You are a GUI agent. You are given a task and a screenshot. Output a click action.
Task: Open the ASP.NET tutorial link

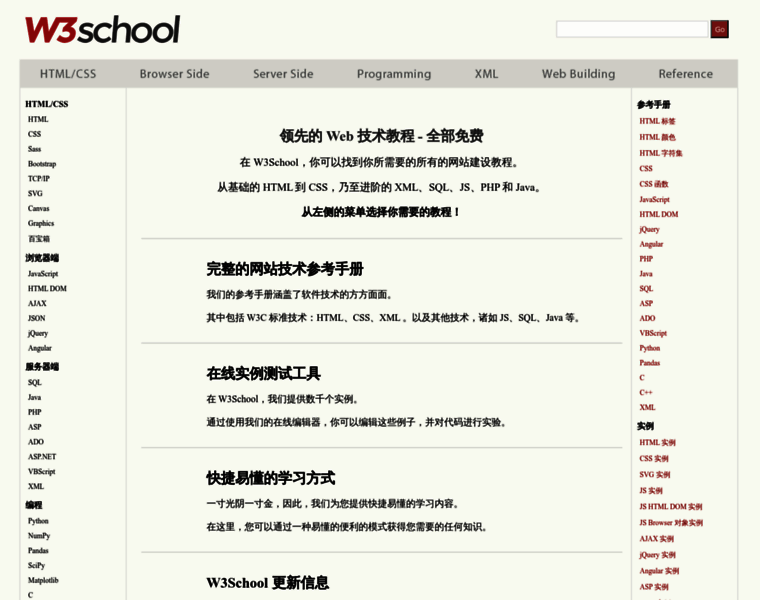pyautogui.click(x=42, y=457)
